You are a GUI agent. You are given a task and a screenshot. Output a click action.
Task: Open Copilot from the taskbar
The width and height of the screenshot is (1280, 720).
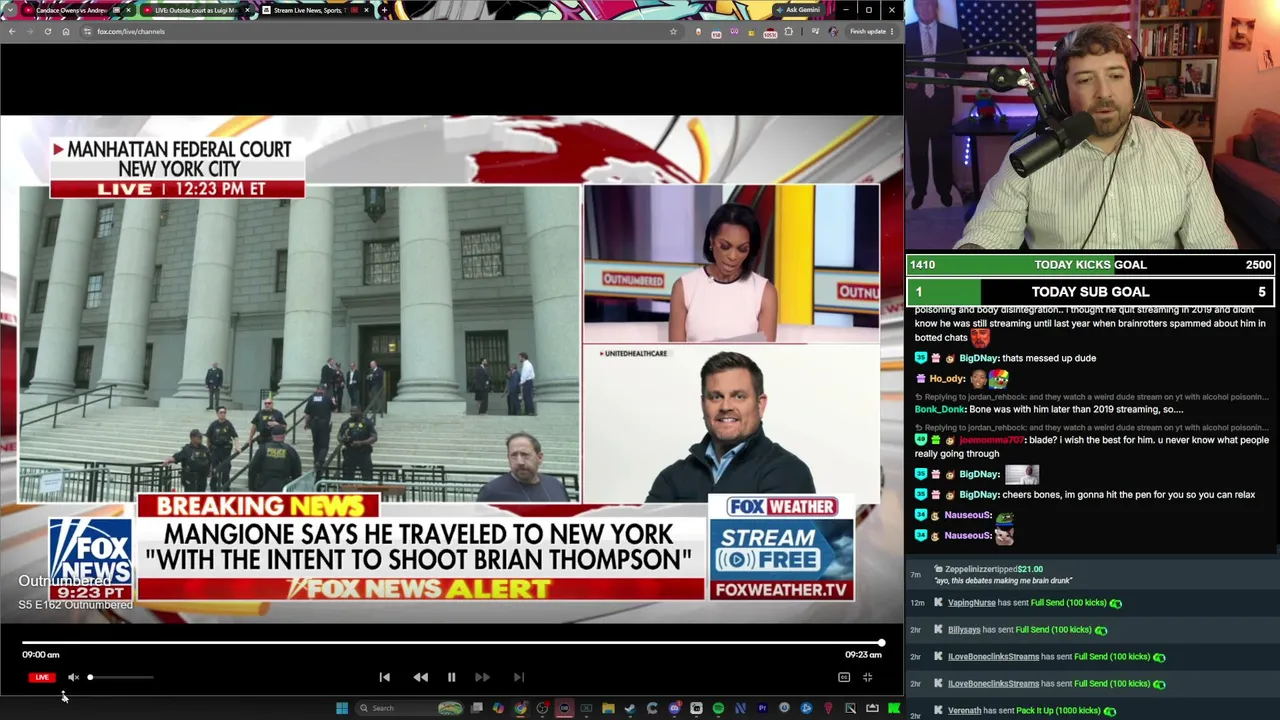(498, 708)
